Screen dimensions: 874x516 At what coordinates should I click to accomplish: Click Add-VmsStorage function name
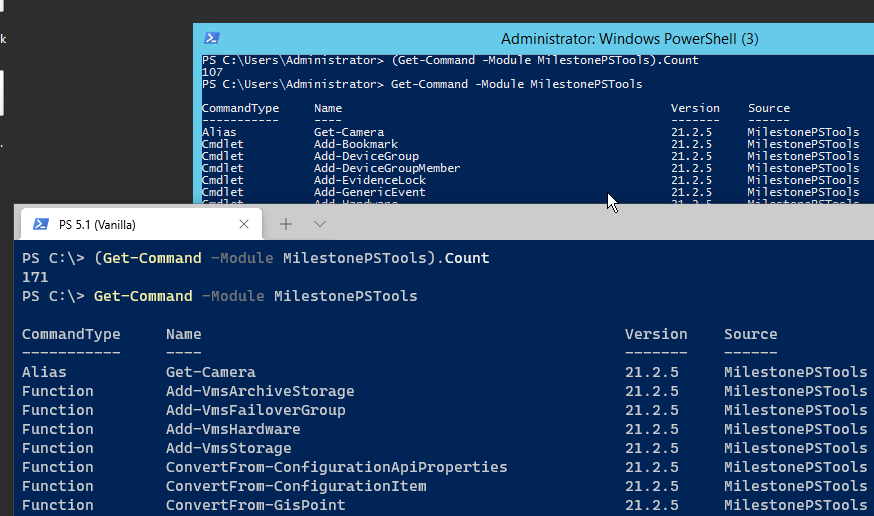click(229, 448)
